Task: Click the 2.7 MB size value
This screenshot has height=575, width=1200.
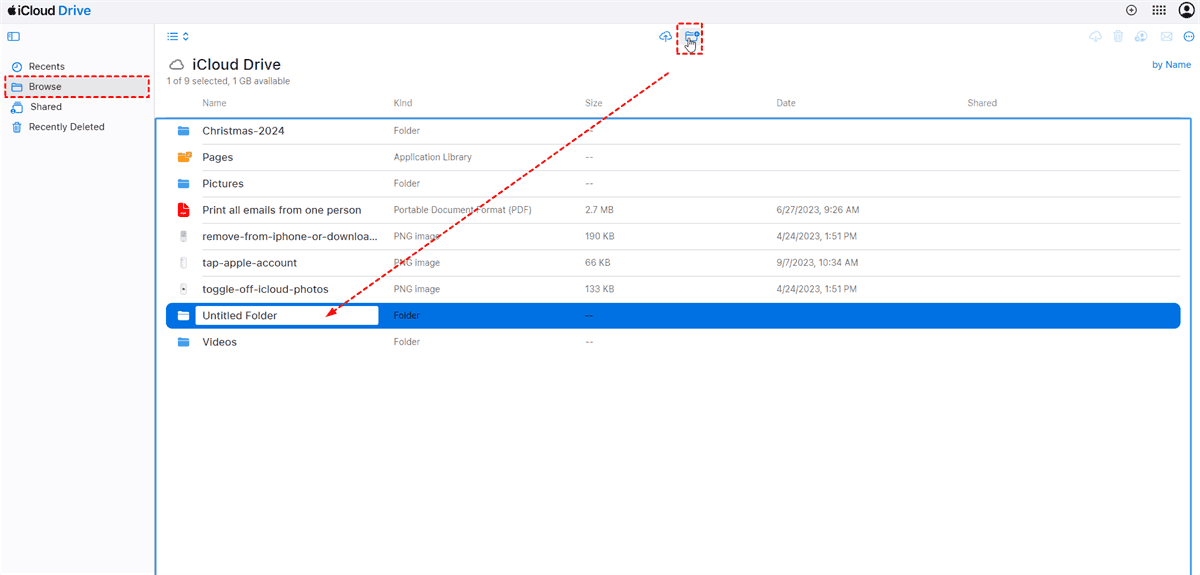Action: click(x=600, y=210)
